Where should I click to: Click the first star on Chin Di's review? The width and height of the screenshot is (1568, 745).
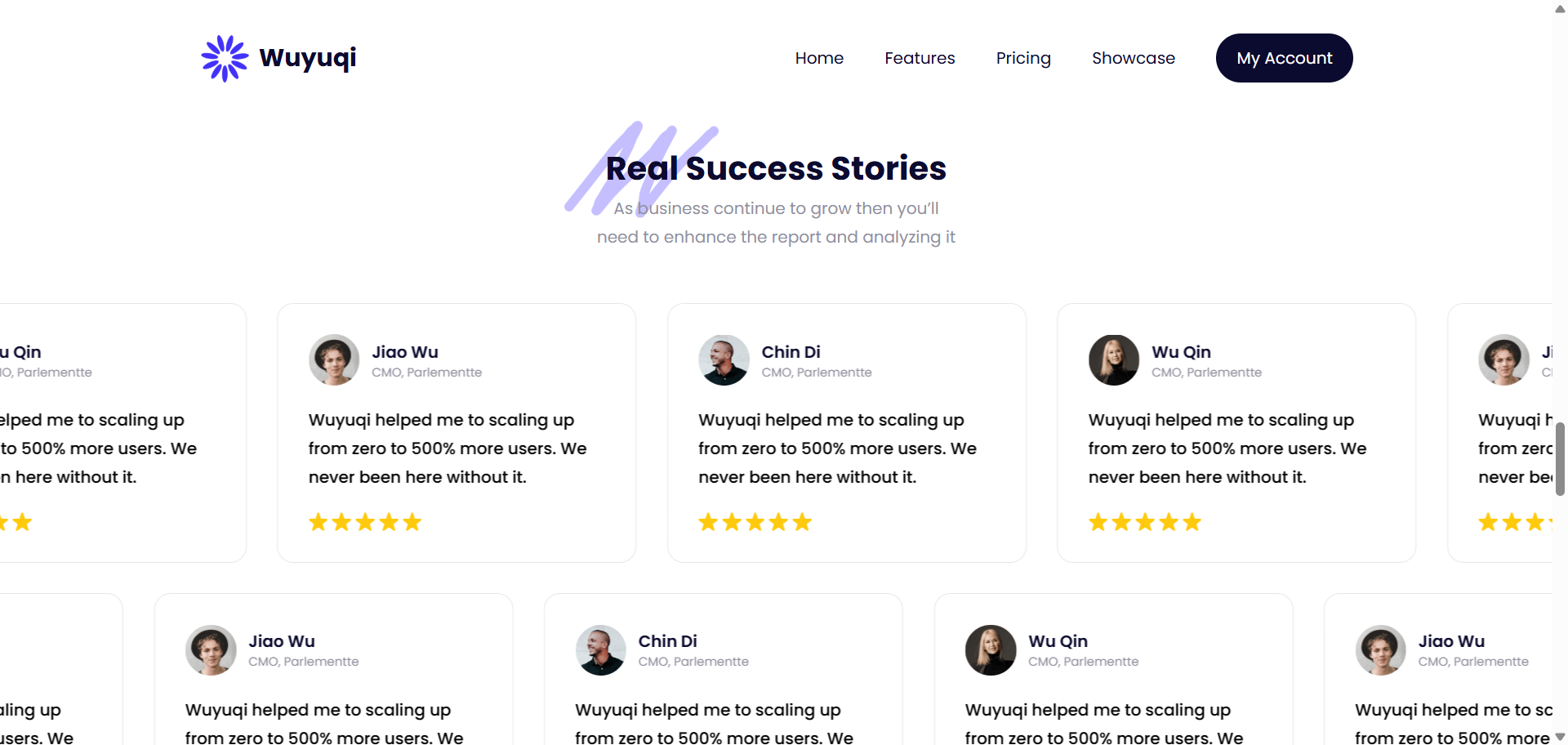(x=708, y=522)
